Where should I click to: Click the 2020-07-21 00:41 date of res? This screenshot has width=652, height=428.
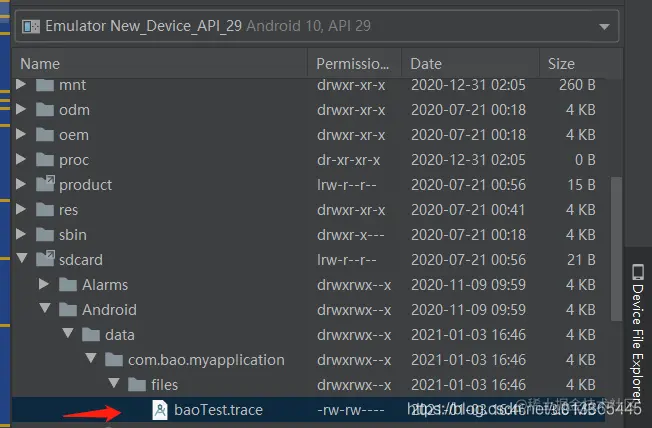(468, 210)
